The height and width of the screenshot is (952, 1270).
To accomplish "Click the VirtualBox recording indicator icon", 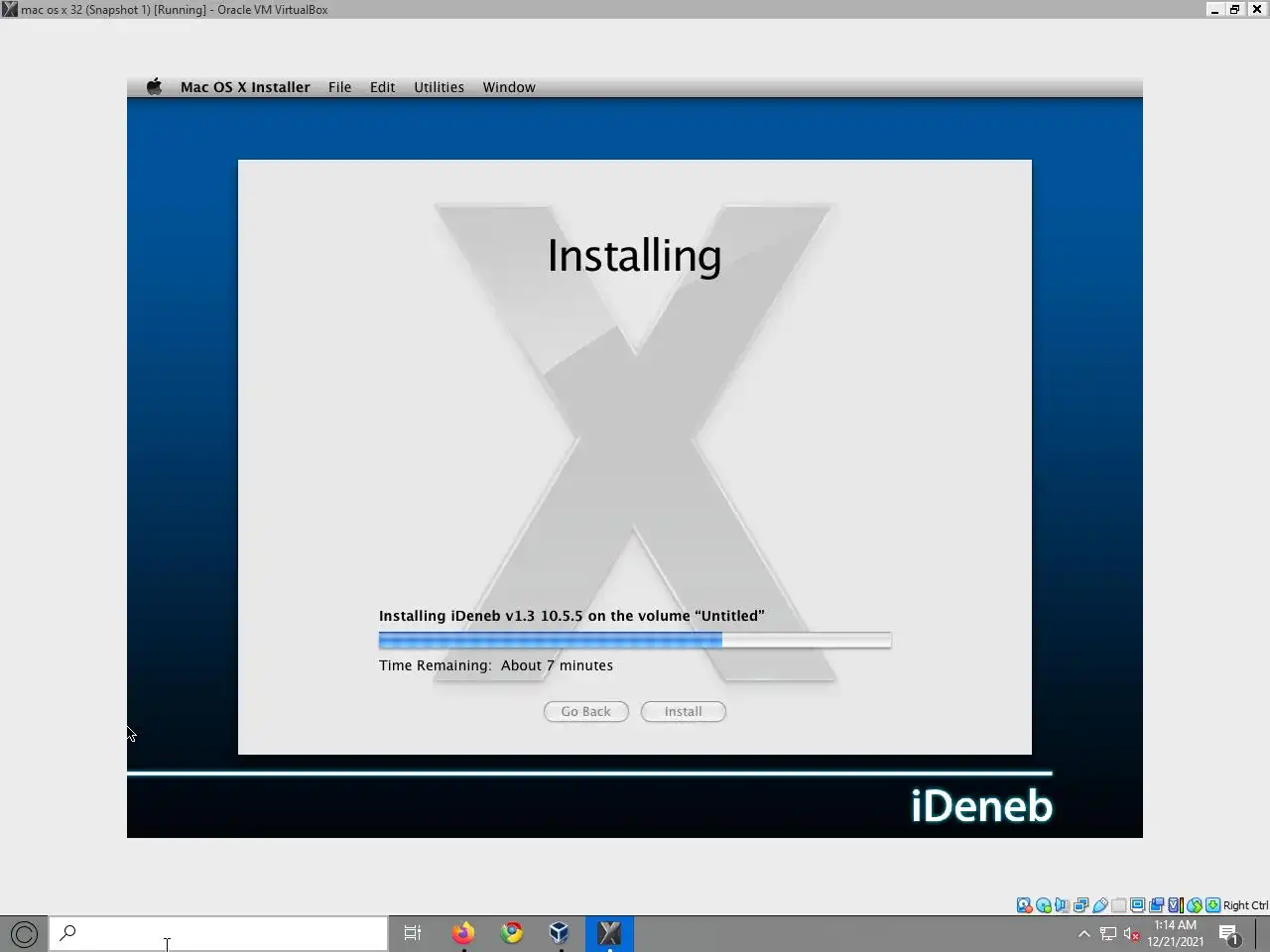I will tap(1156, 905).
